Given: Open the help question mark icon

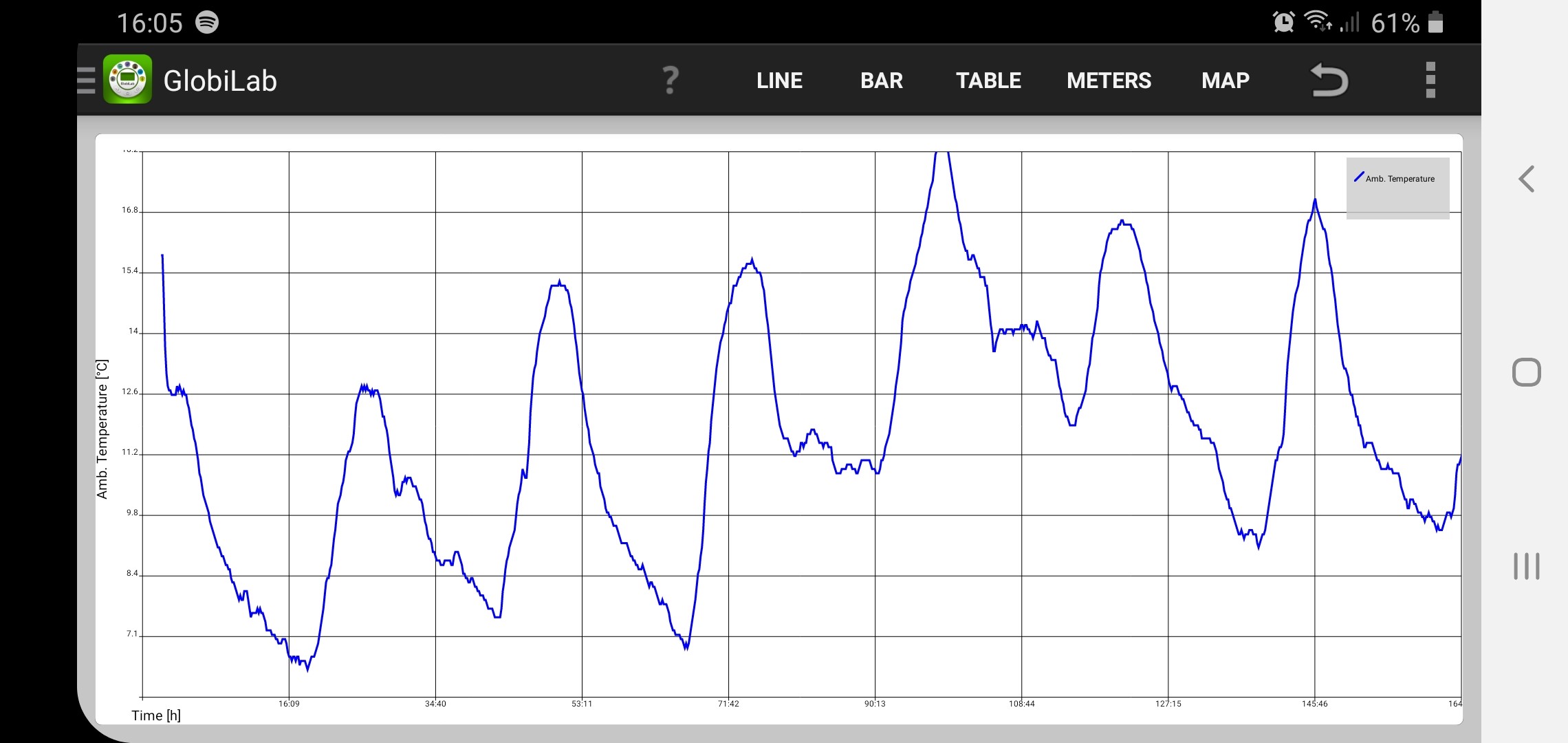Looking at the screenshot, I should [670, 80].
